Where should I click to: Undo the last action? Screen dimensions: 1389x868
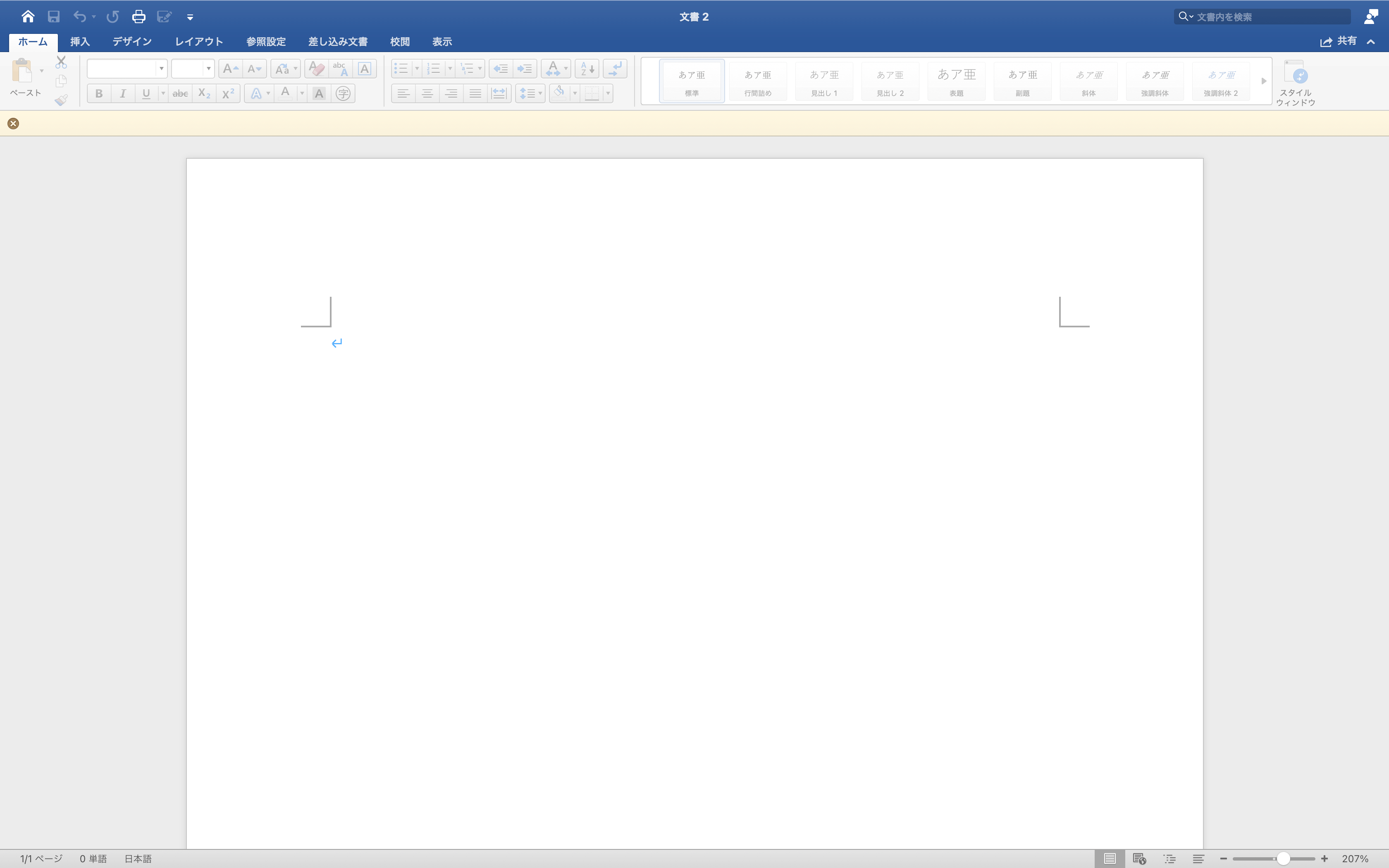[79, 17]
